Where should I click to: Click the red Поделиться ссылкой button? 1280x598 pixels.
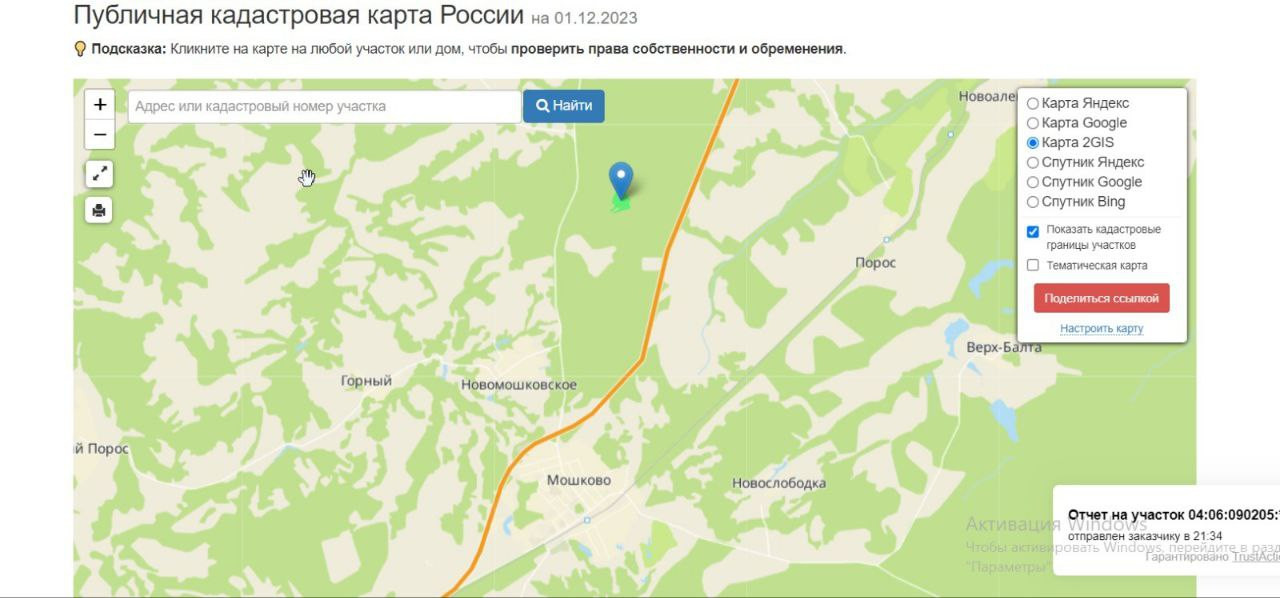pyautogui.click(x=1101, y=298)
